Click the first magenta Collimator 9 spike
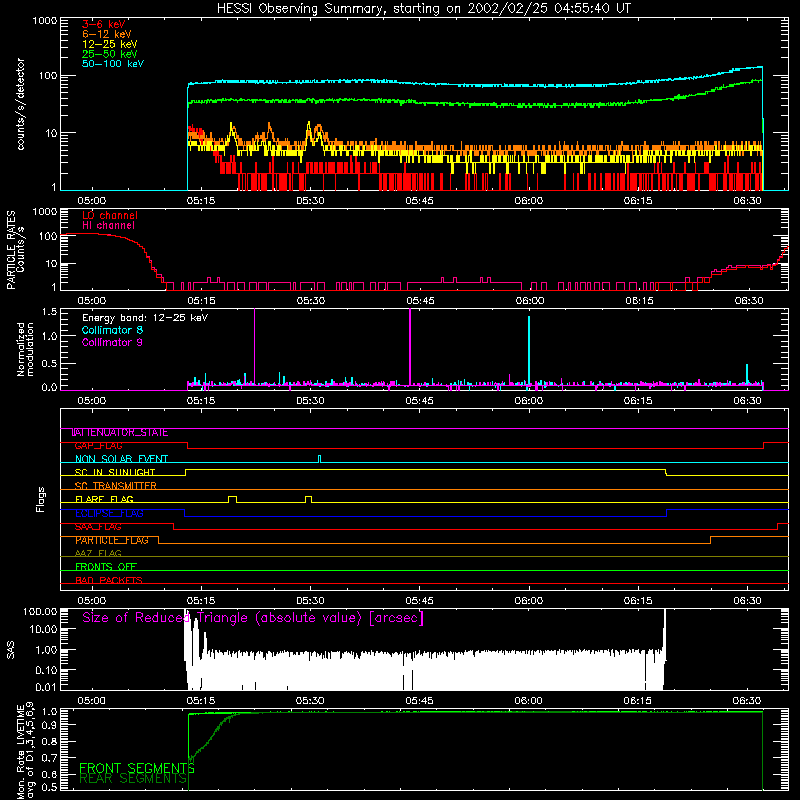 click(255, 347)
